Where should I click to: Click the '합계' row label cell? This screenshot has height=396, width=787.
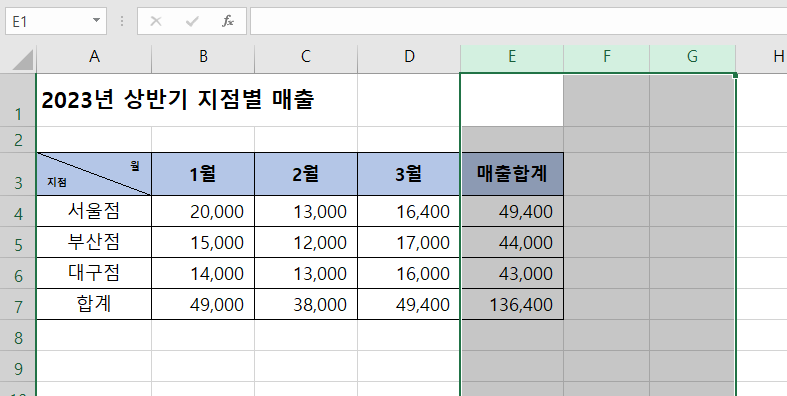tap(94, 304)
